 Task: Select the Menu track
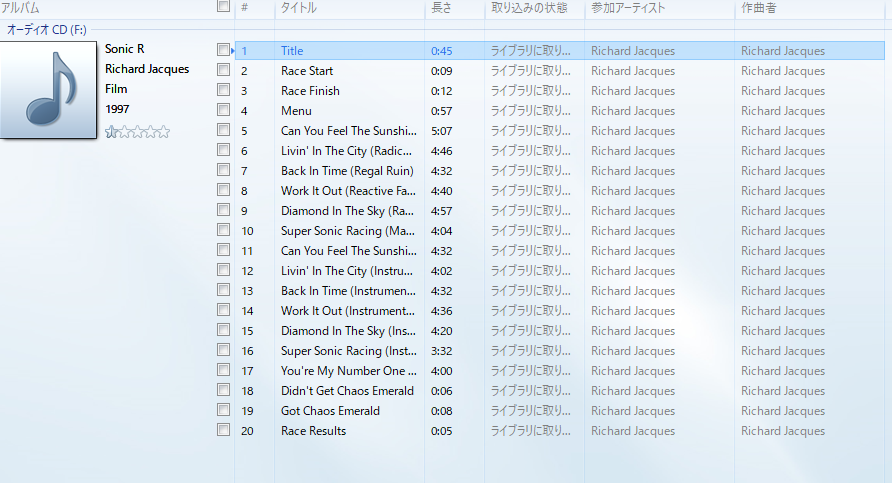pyautogui.click(x=296, y=110)
